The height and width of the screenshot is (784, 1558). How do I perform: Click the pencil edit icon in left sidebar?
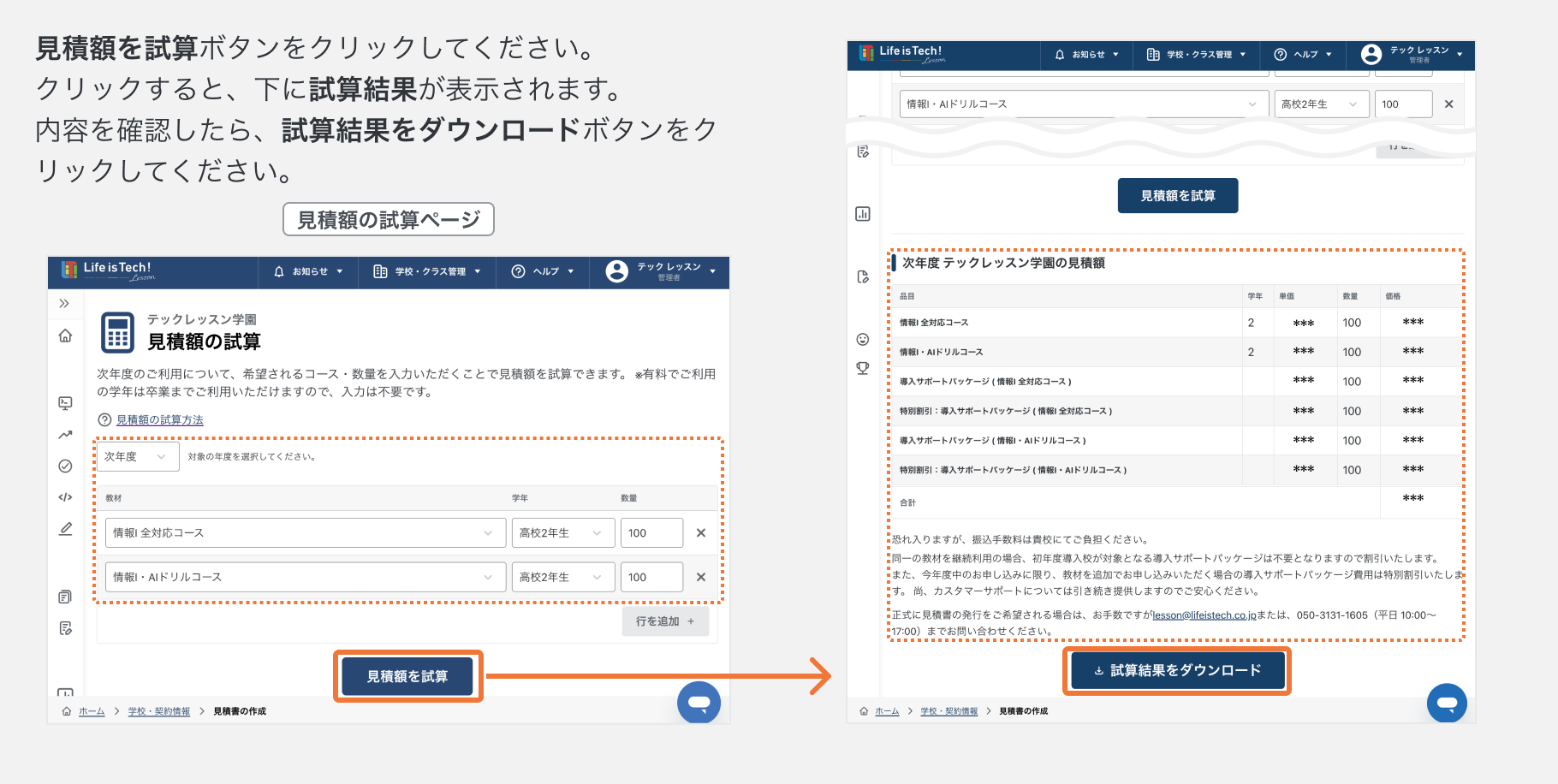(65, 529)
